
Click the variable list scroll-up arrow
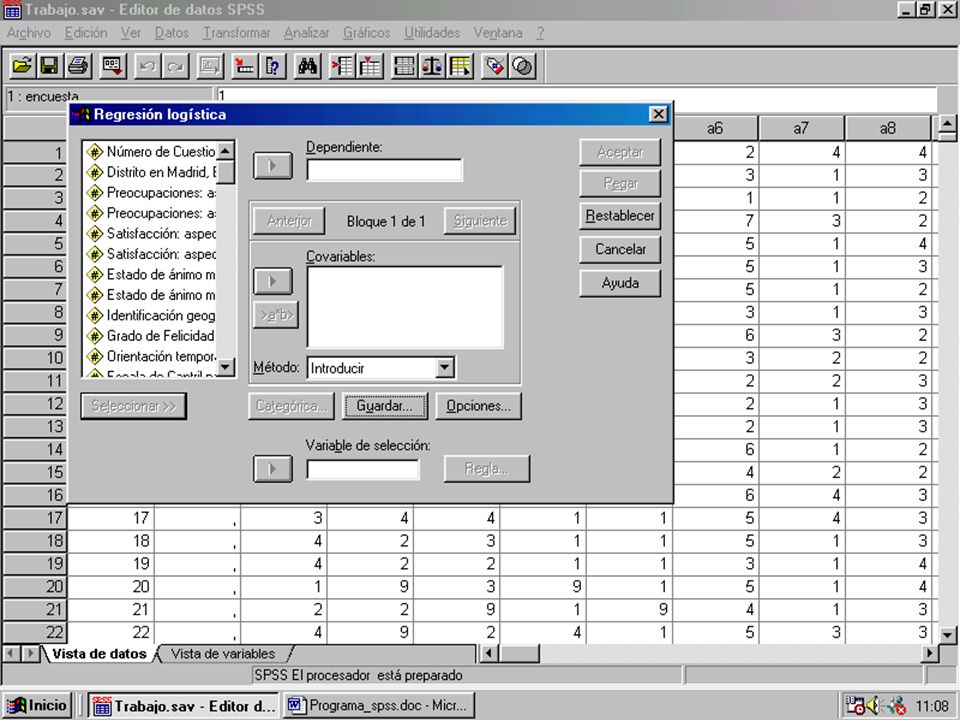click(225, 151)
